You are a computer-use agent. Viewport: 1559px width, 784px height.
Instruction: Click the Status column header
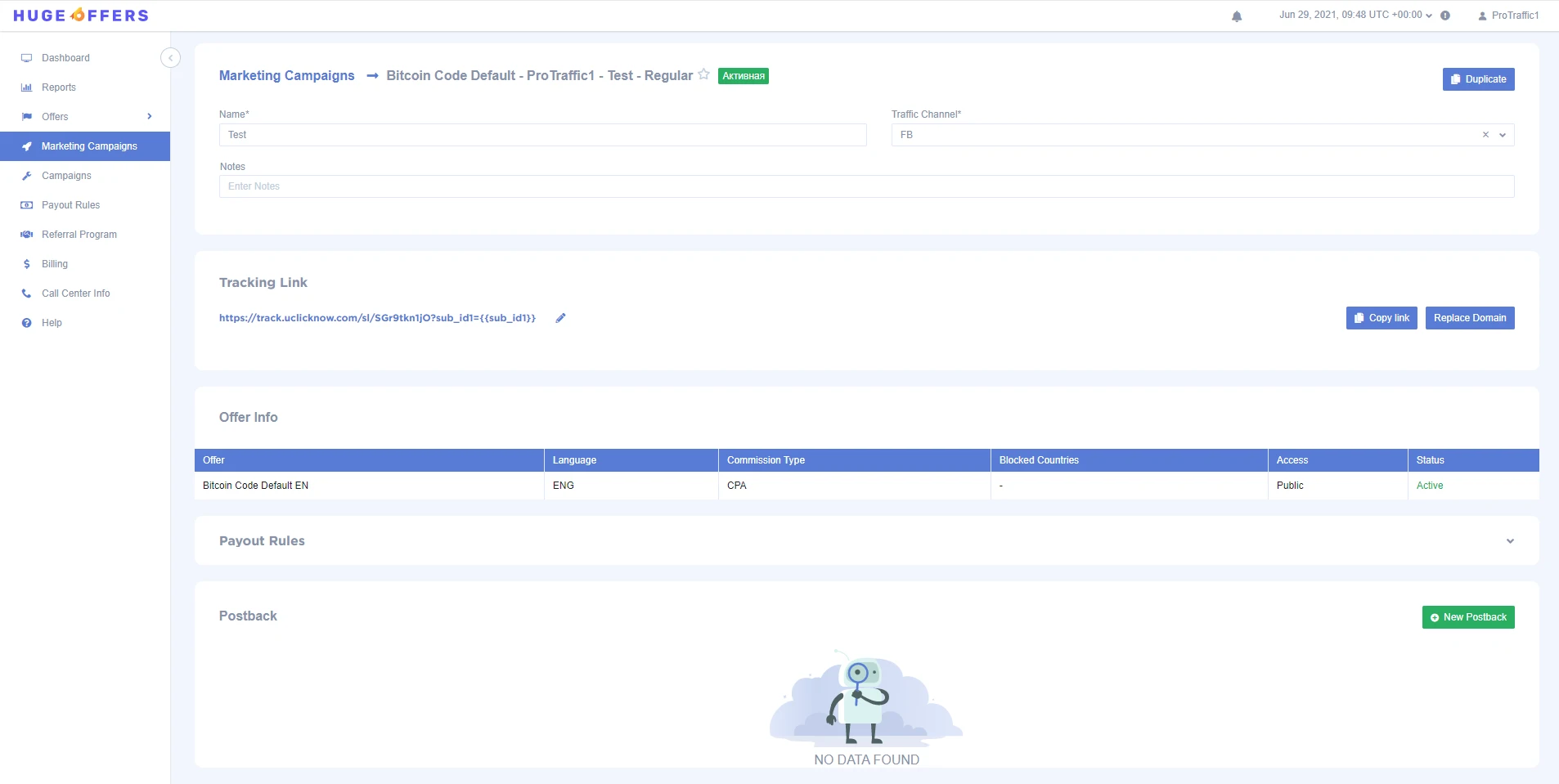pos(1474,460)
